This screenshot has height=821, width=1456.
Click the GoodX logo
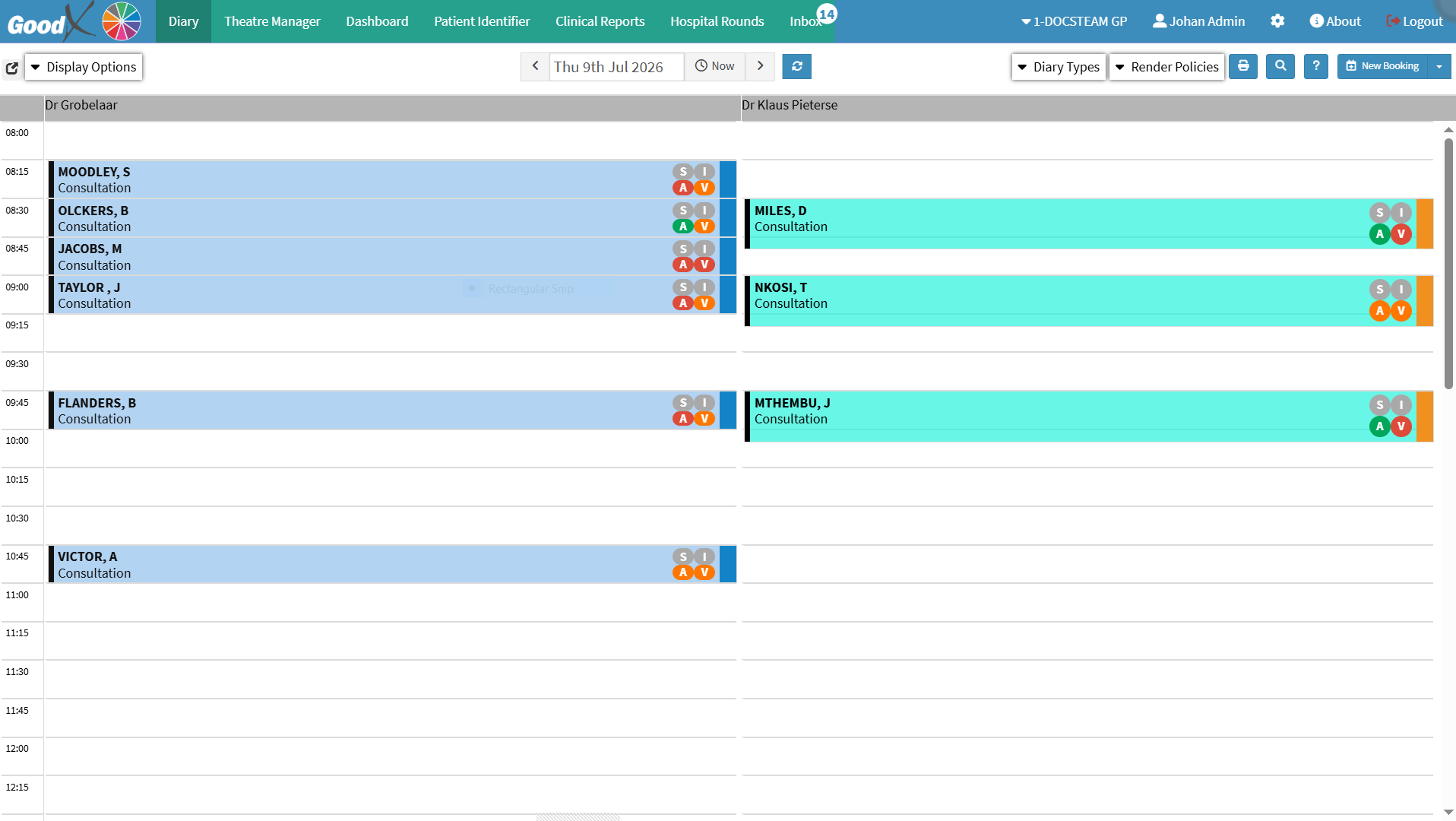[x=74, y=21]
